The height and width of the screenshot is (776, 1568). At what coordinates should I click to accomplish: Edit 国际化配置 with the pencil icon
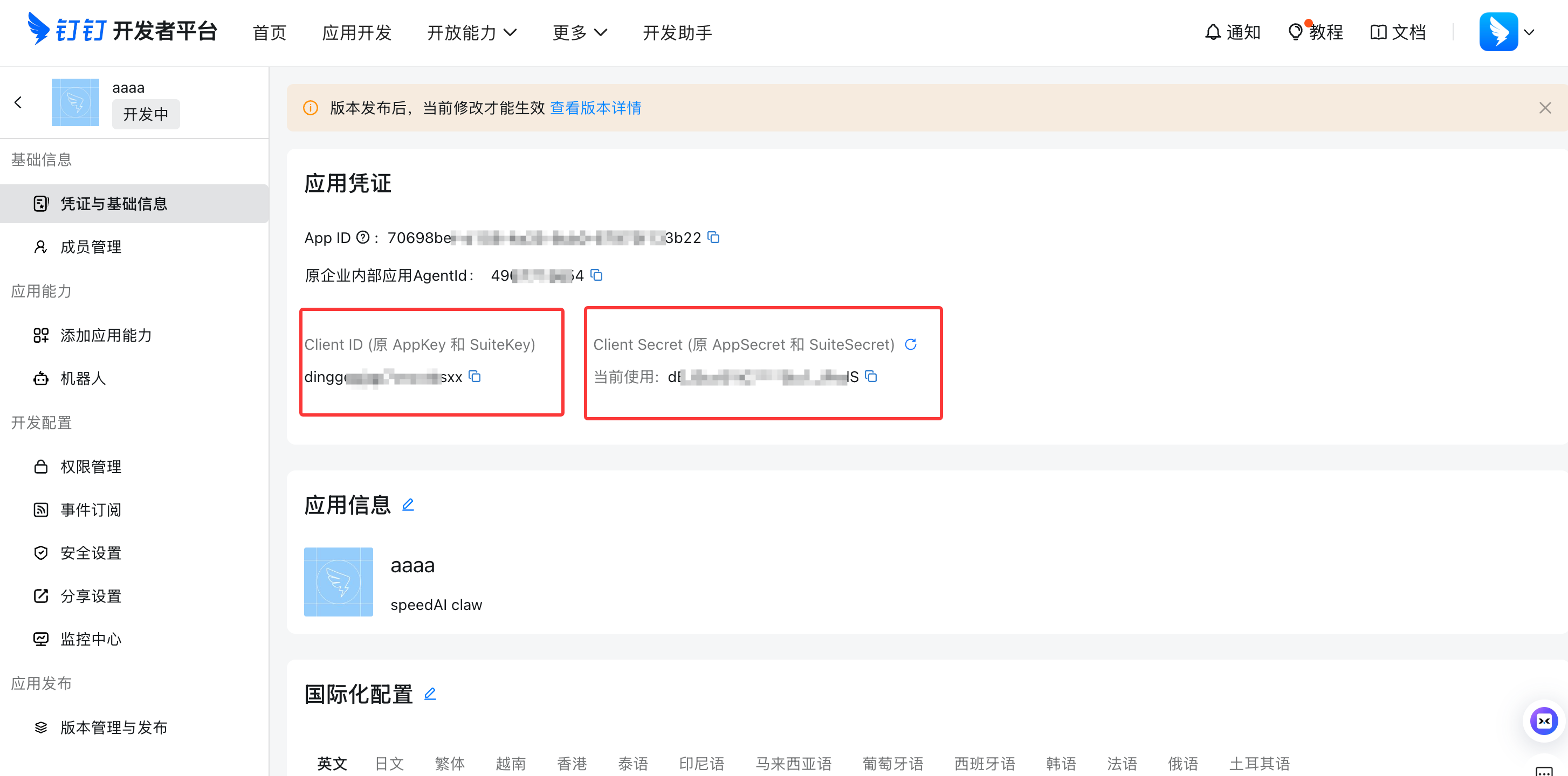pyautogui.click(x=430, y=694)
